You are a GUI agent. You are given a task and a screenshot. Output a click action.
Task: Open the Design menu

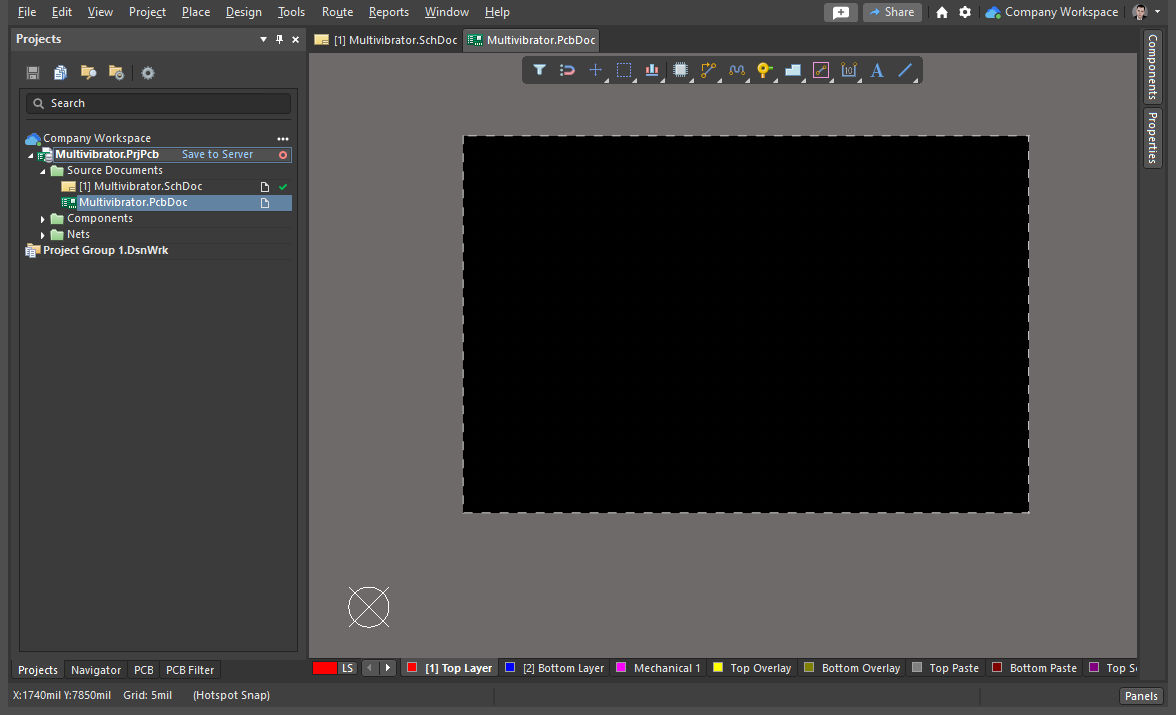243,12
